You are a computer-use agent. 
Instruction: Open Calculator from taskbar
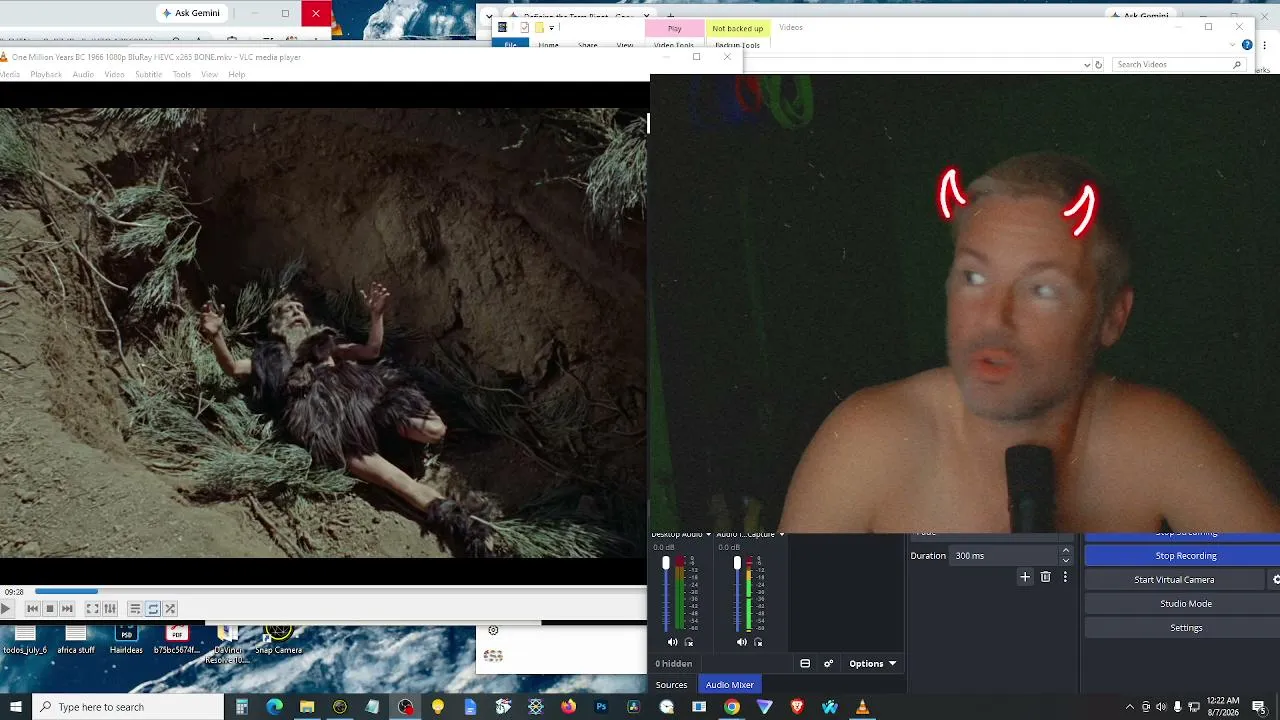point(242,707)
